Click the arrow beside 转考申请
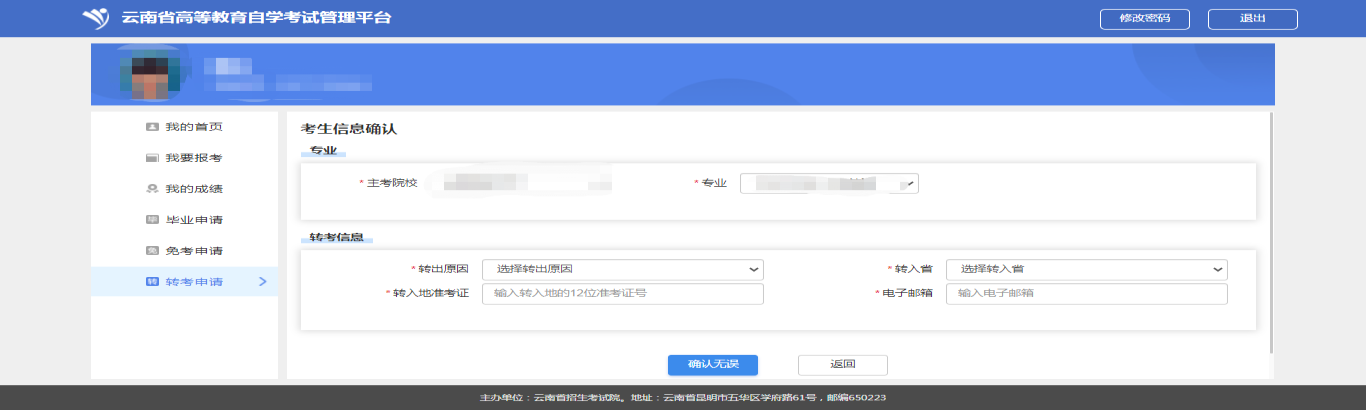 pos(262,282)
